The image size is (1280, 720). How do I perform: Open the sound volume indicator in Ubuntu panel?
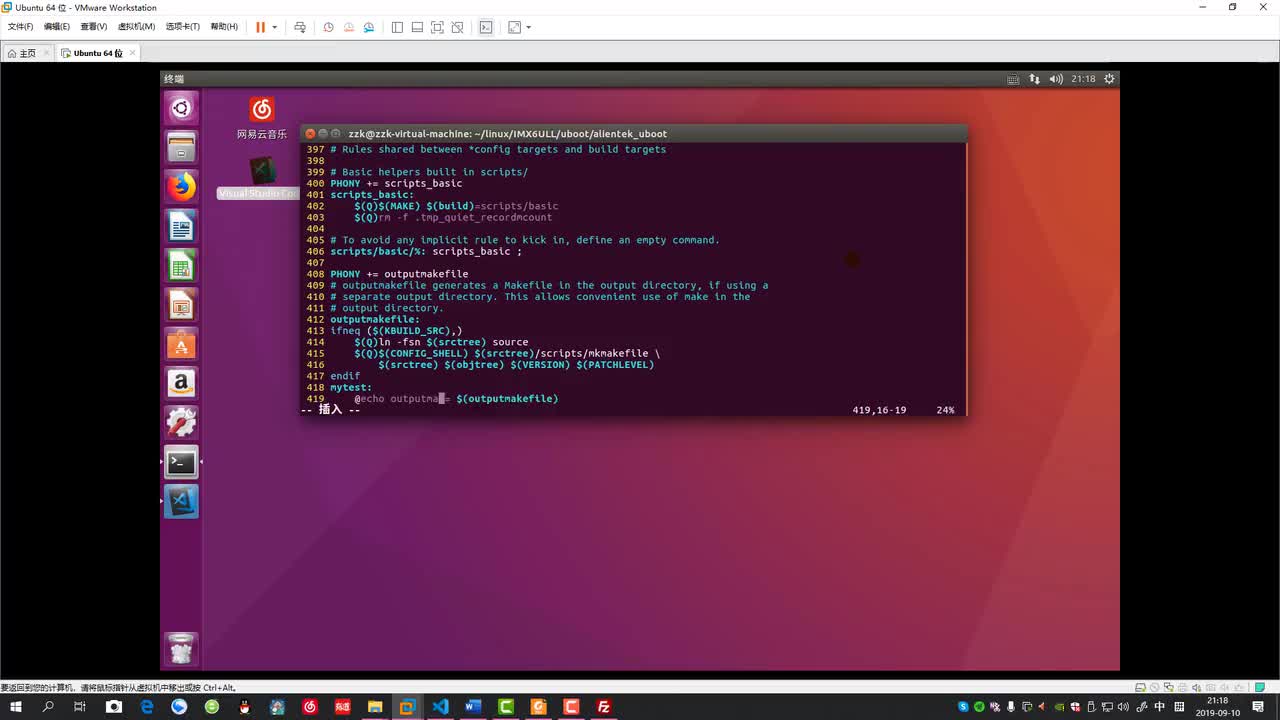1056,79
